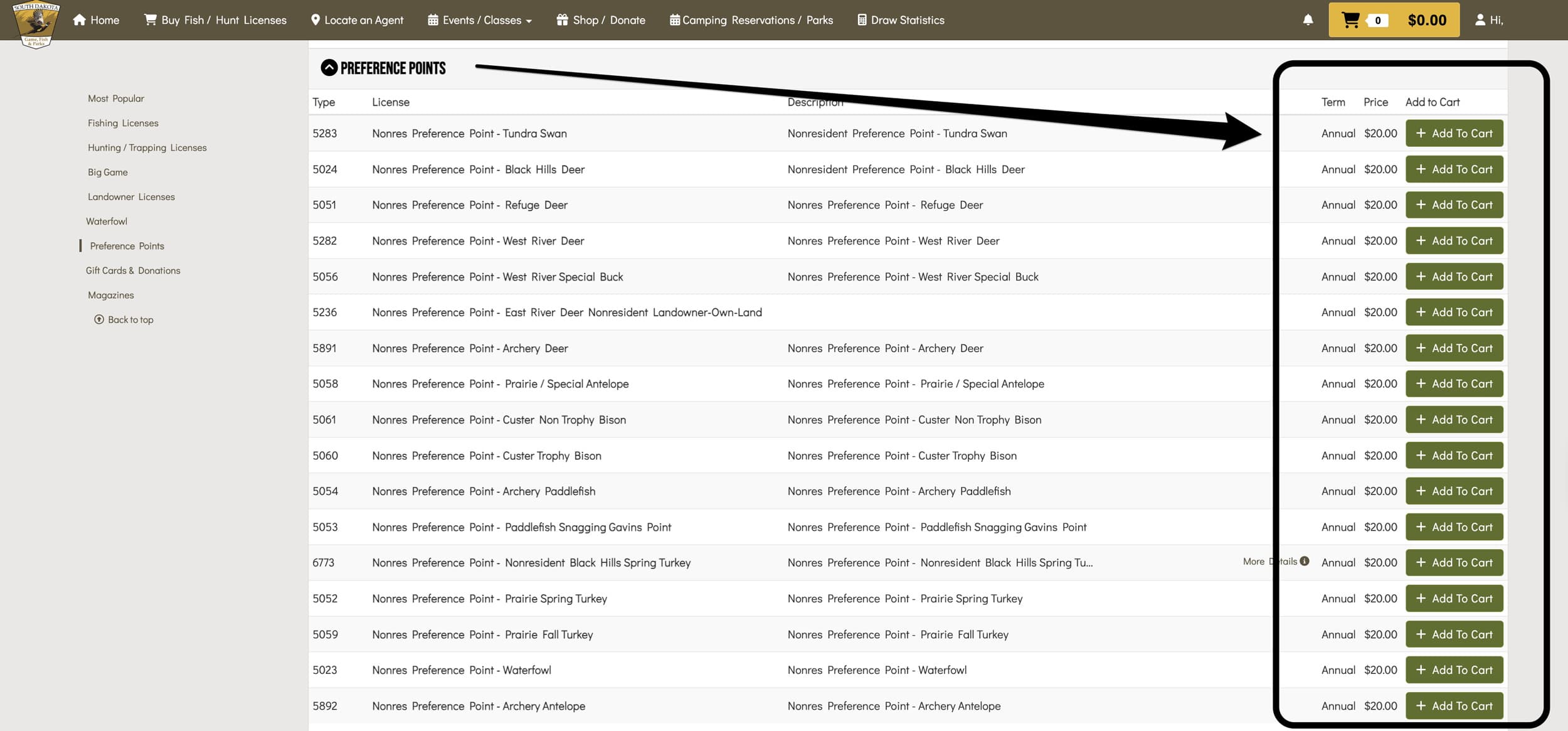The image size is (1568, 731).
Task: Select Hunting / Trapping Licenses sidebar link
Action: [x=147, y=147]
